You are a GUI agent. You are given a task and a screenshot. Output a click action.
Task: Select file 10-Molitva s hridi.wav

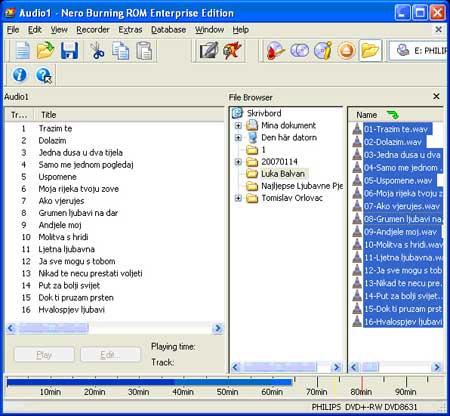tap(403, 245)
